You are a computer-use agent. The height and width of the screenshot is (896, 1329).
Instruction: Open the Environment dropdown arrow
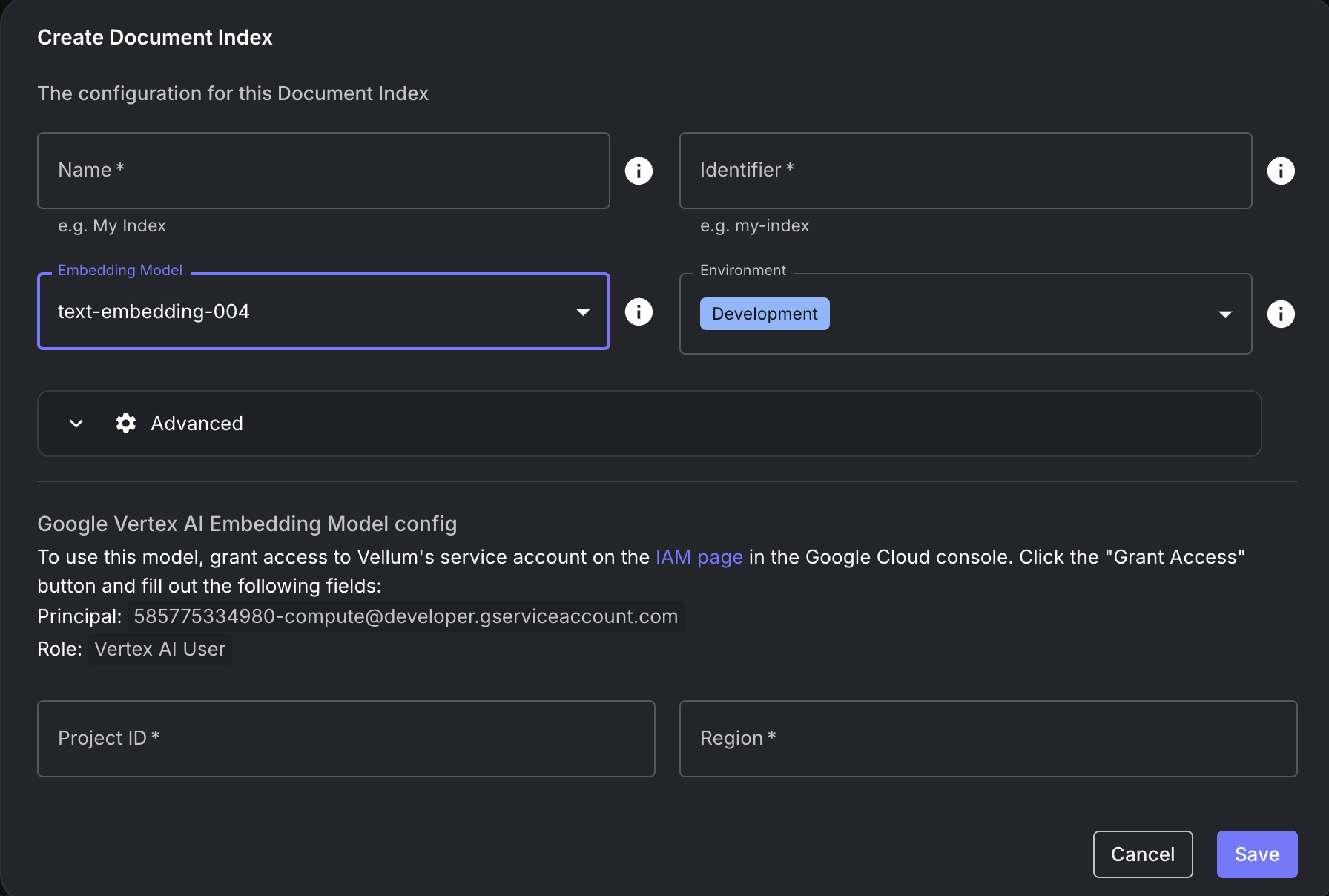[1225, 314]
